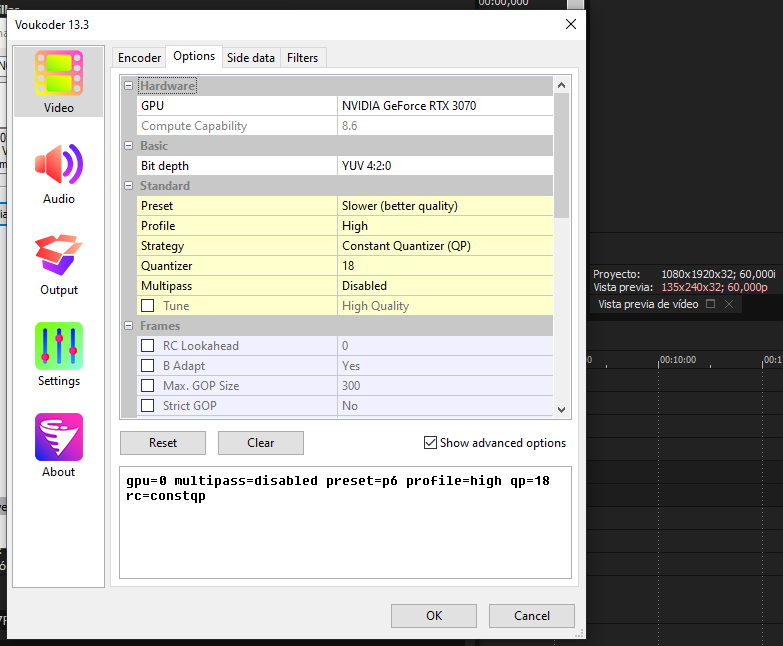The height and width of the screenshot is (646, 783).
Task: Open the Preset value dropdown
Action: (x=445, y=206)
